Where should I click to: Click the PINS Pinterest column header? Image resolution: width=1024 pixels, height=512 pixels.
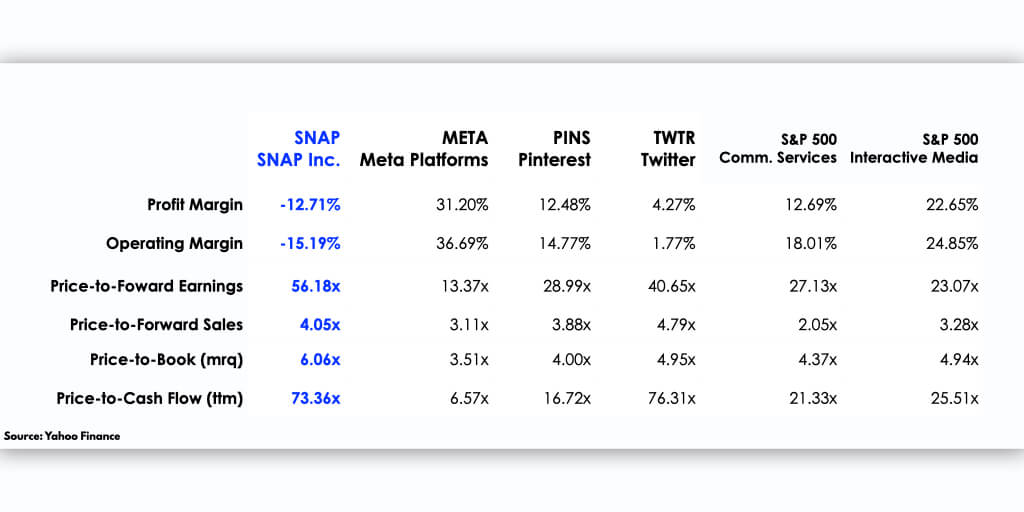pos(554,149)
